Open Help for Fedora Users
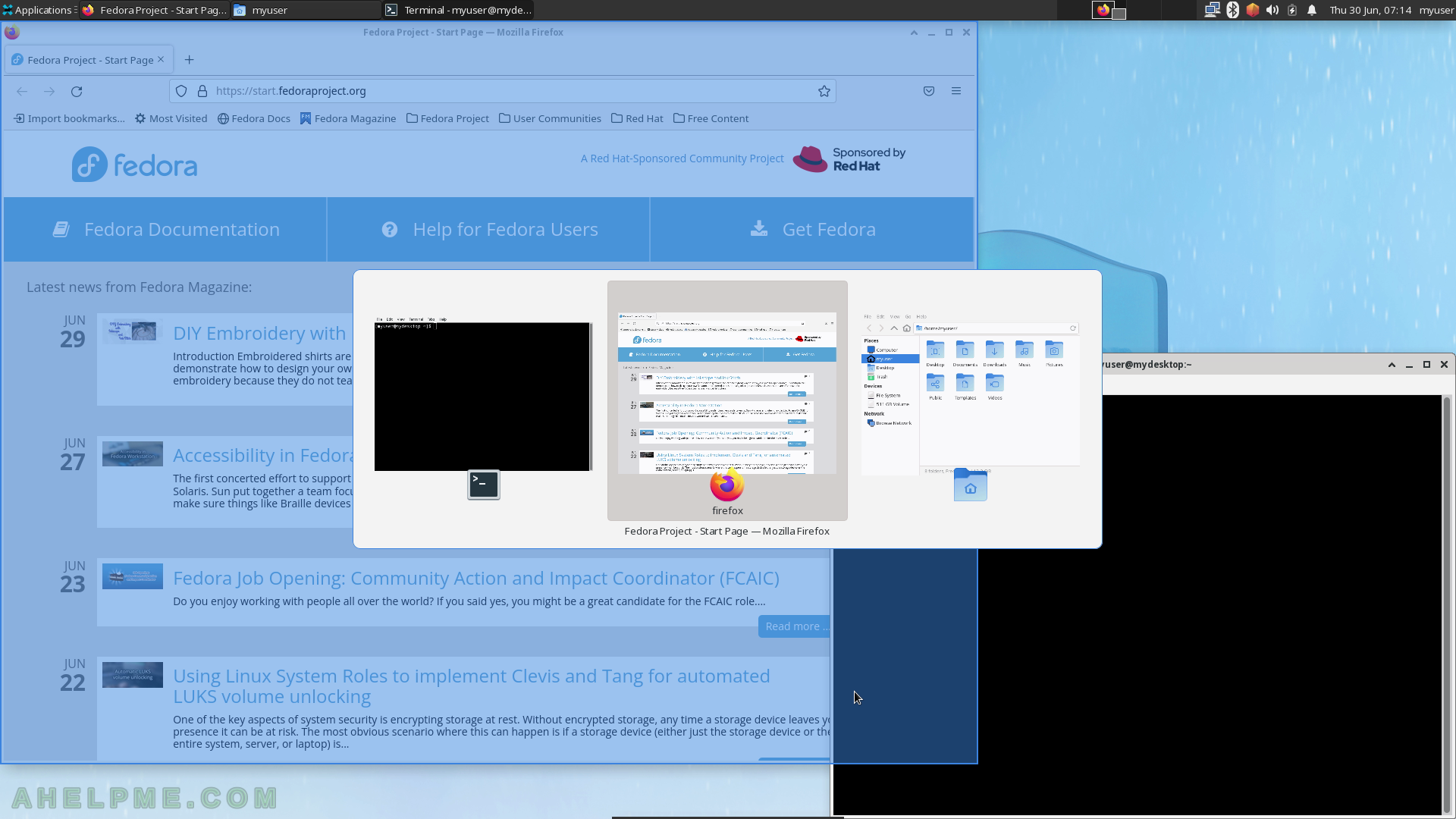 [489, 229]
